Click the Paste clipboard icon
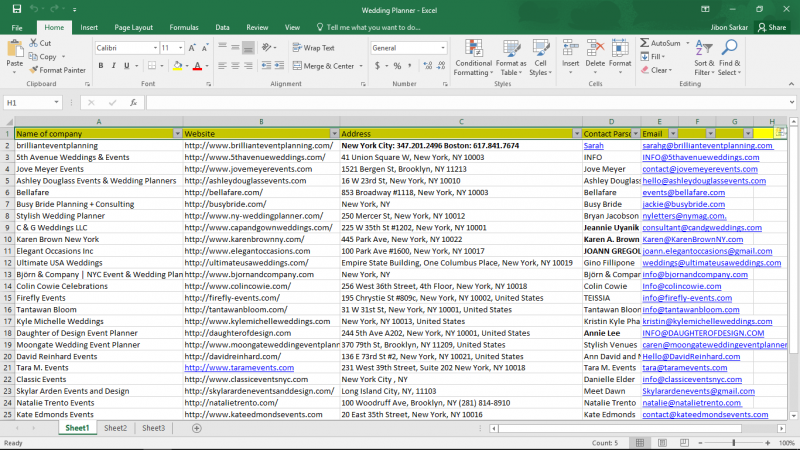Image resolution: width=800 pixels, height=450 pixels. pos(15,49)
